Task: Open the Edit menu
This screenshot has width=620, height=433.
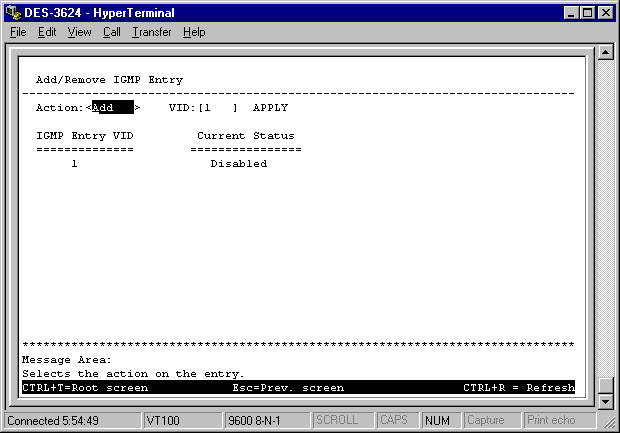Action: [47, 32]
